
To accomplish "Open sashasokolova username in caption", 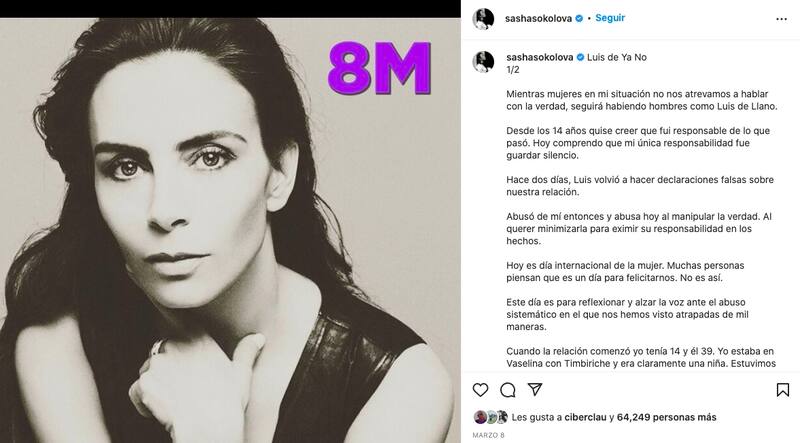I will pos(540,58).
